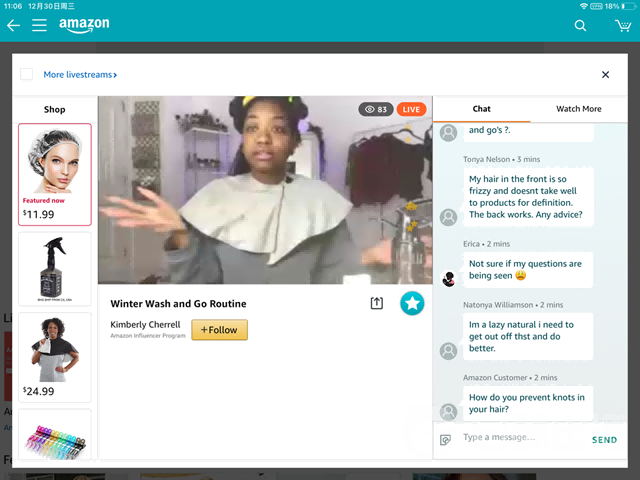
Task: Open the sticker icon beside message box
Action: (x=445, y=440)
